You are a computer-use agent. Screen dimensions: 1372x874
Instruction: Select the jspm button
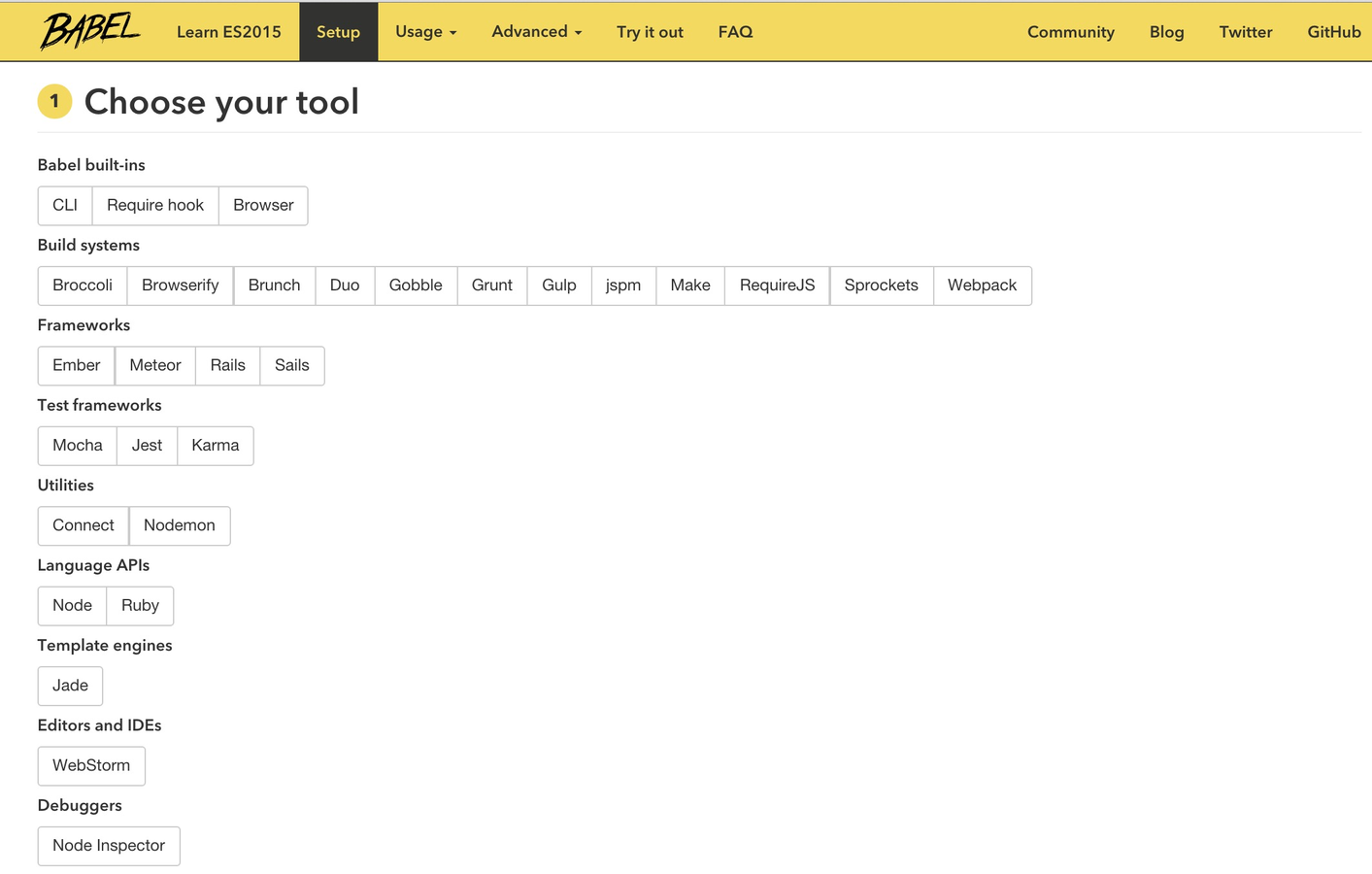coord(623,286)
